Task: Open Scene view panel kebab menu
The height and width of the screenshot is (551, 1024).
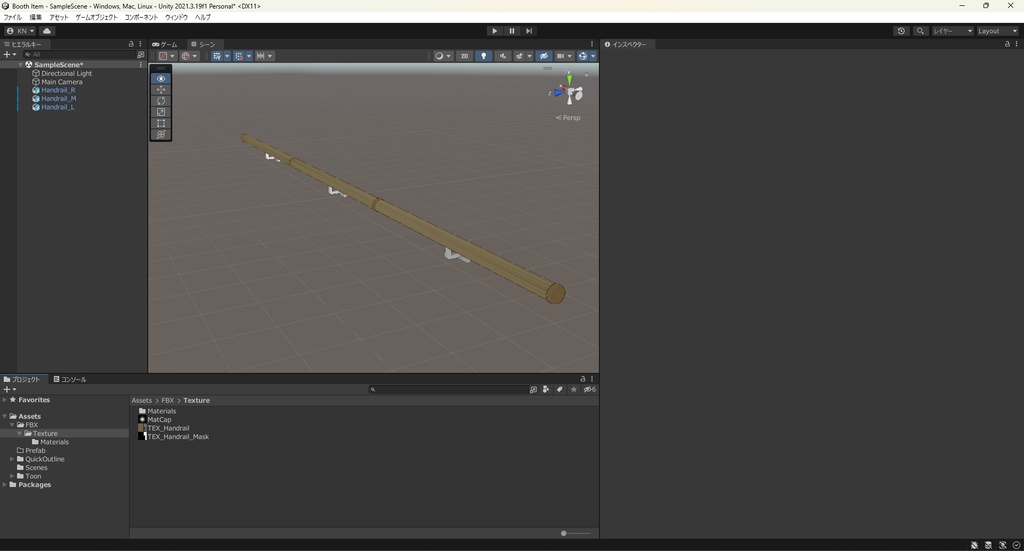Action: point(592,44)
